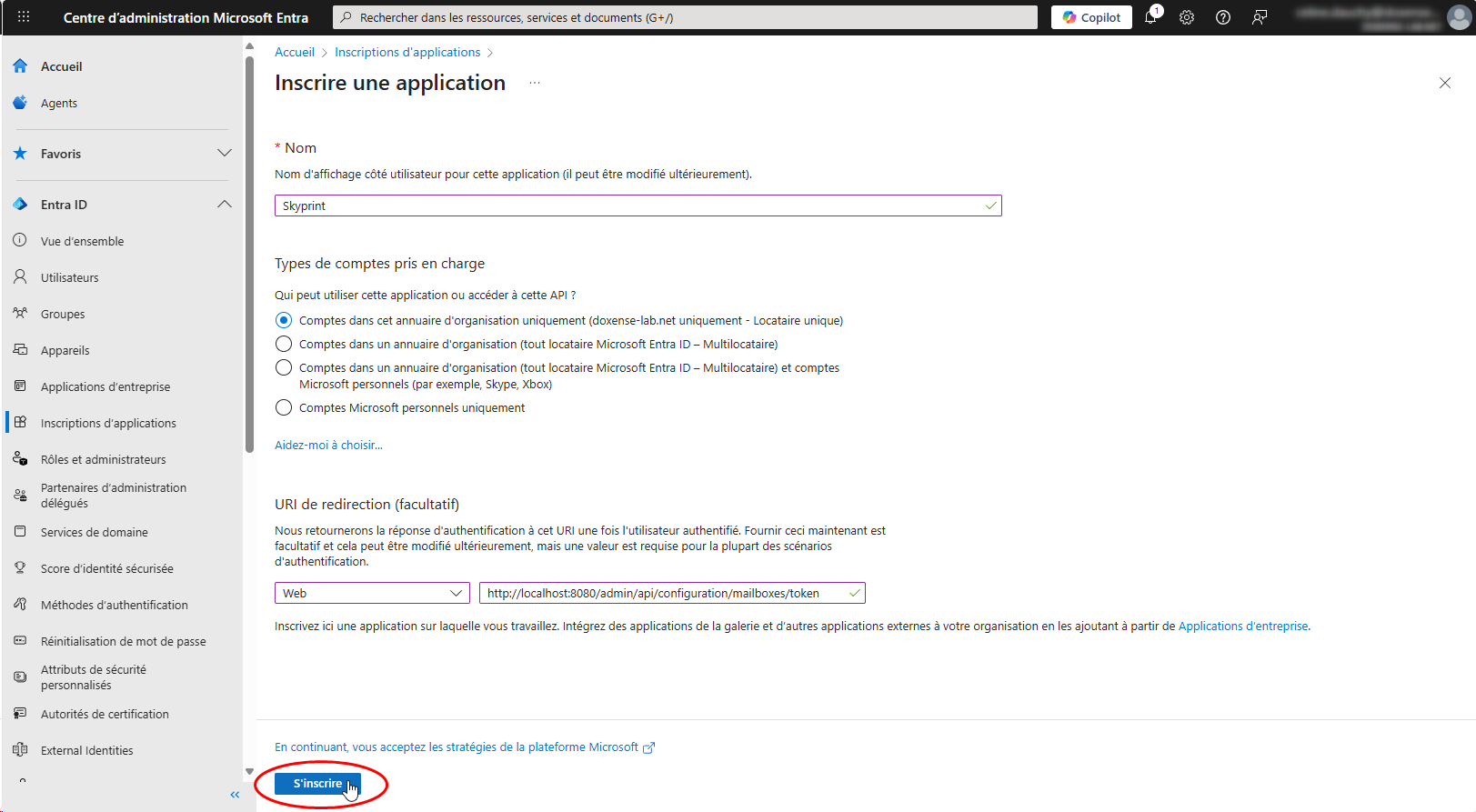
Task: Click the Copilot button
Action: point(1091,17)
